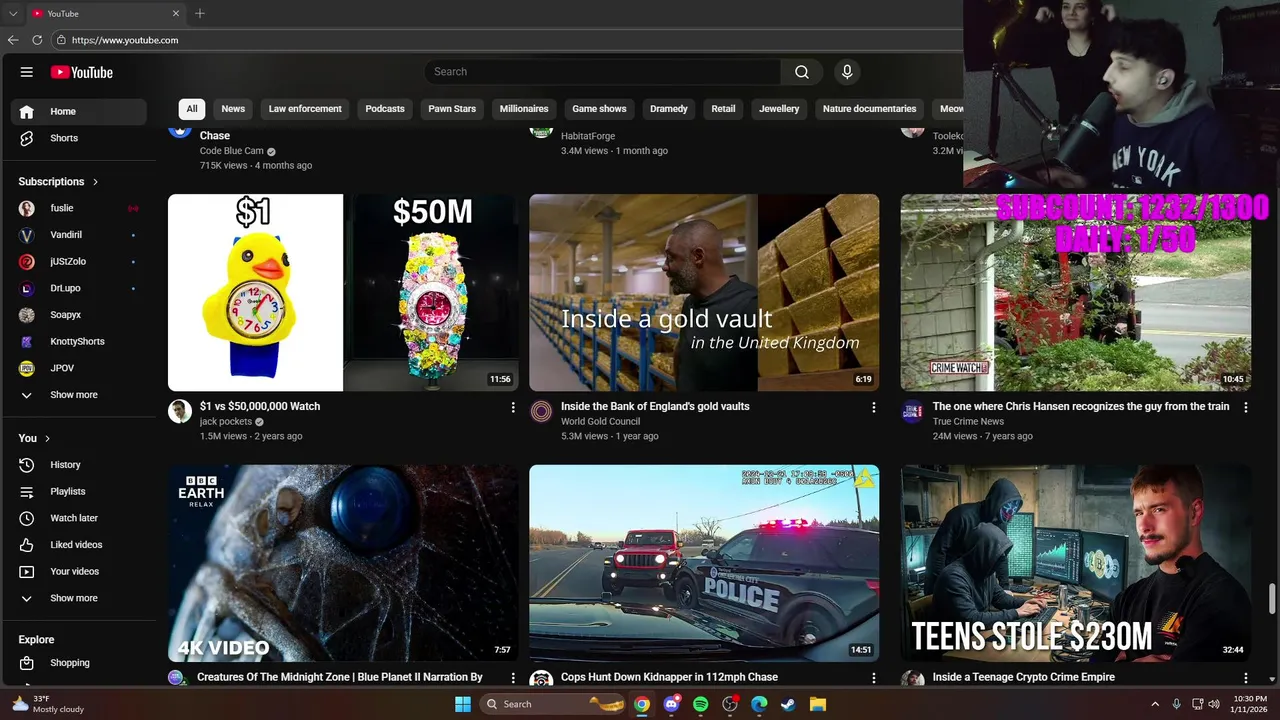Select the Law enforcement chip

click(305, 109)
